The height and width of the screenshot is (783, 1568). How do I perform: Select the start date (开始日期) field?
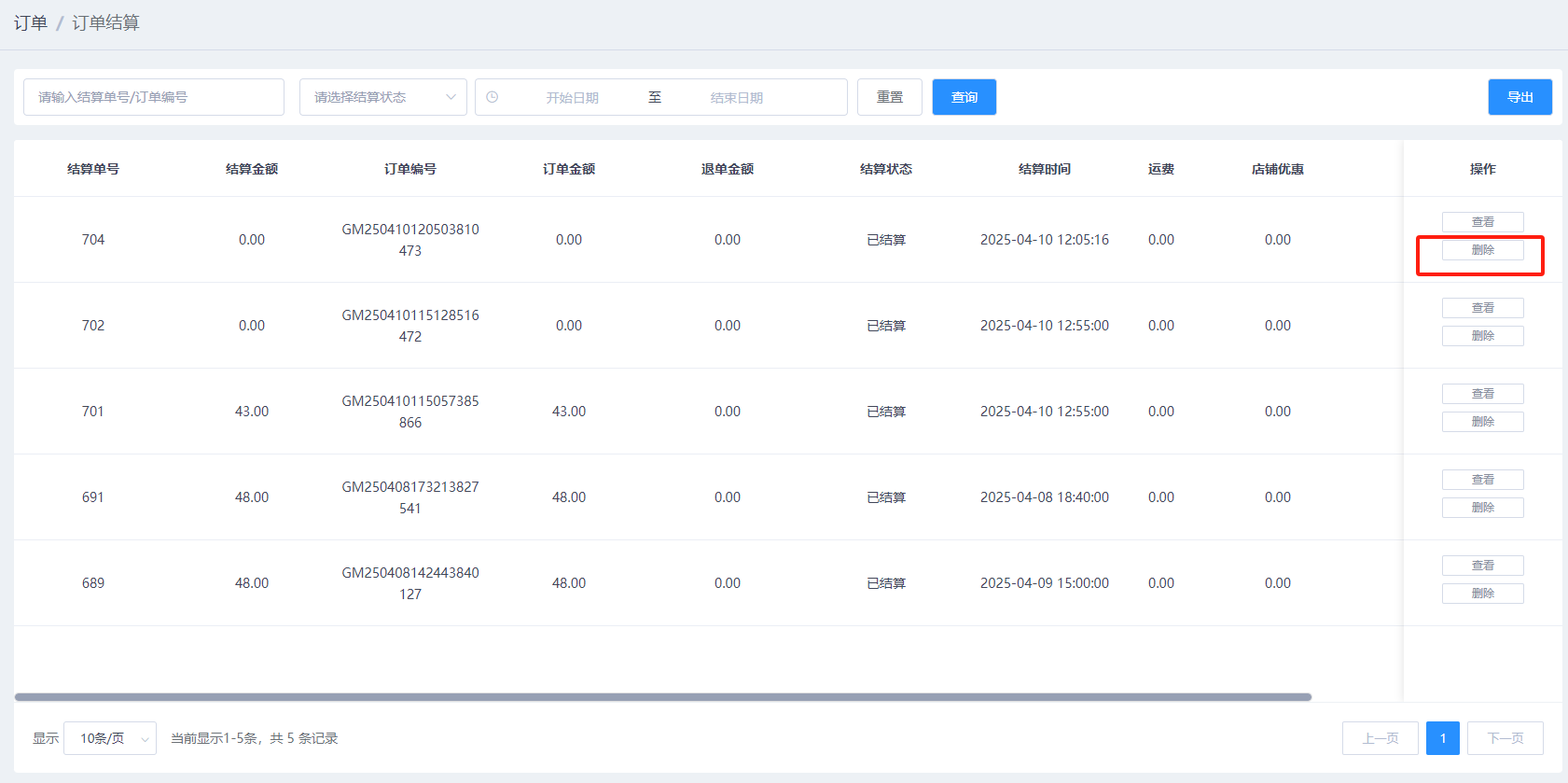coord(572,97)
